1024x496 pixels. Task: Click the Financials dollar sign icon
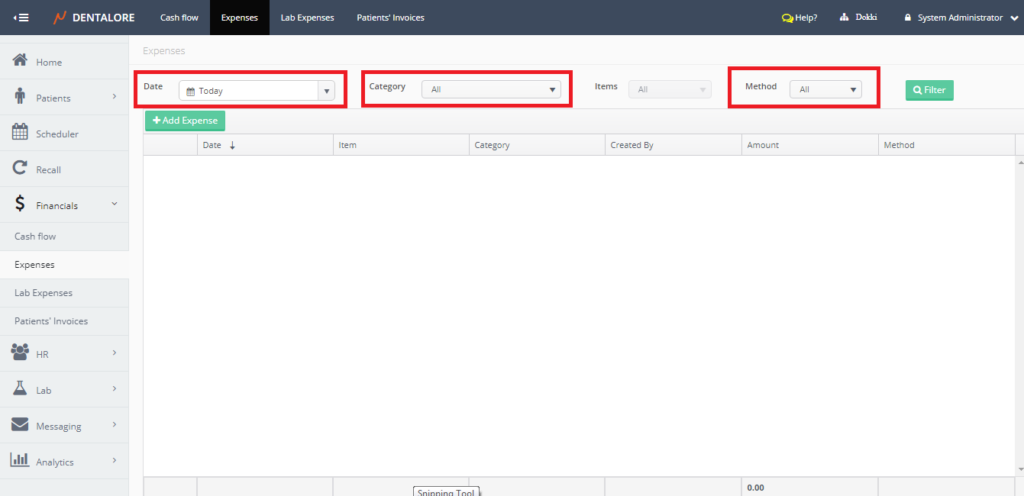coord(19,205)
